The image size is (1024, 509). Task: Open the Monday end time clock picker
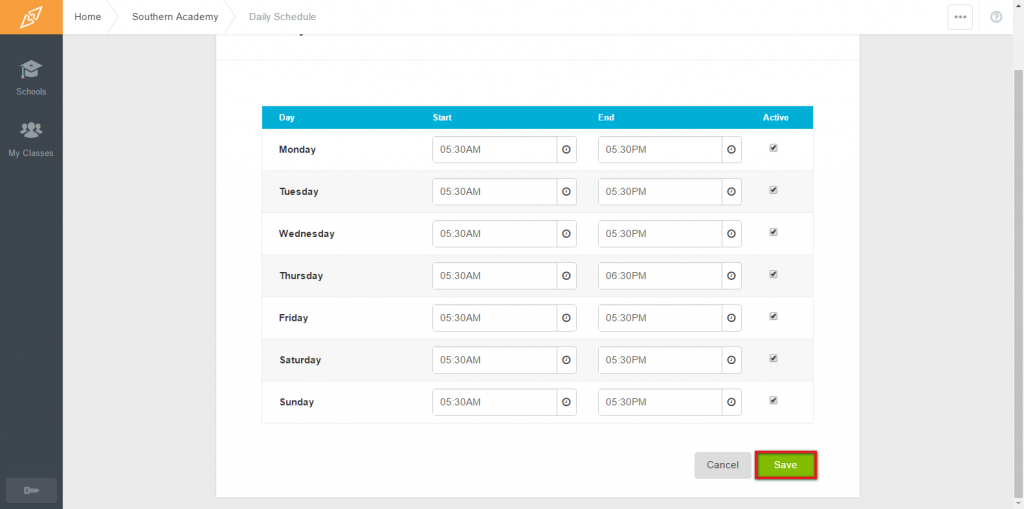[x=731, y=150]
